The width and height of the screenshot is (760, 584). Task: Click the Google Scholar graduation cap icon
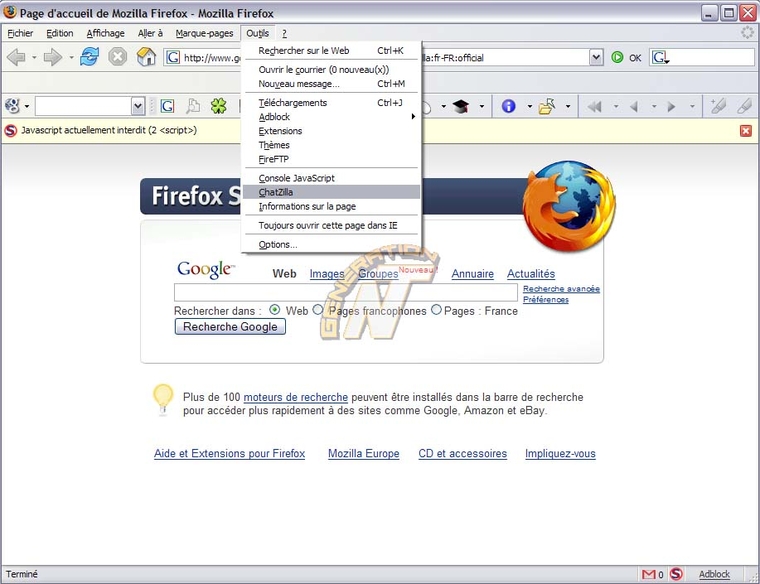point(460,106)
